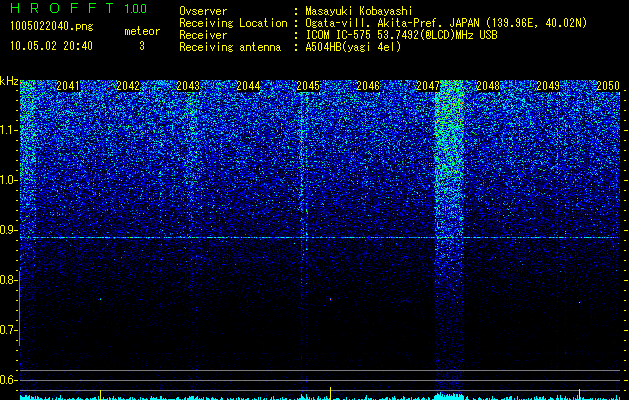Click the 'Ovserver' field label
The height and width of the screenshot is (400, 629).
(x=203, y=11)
